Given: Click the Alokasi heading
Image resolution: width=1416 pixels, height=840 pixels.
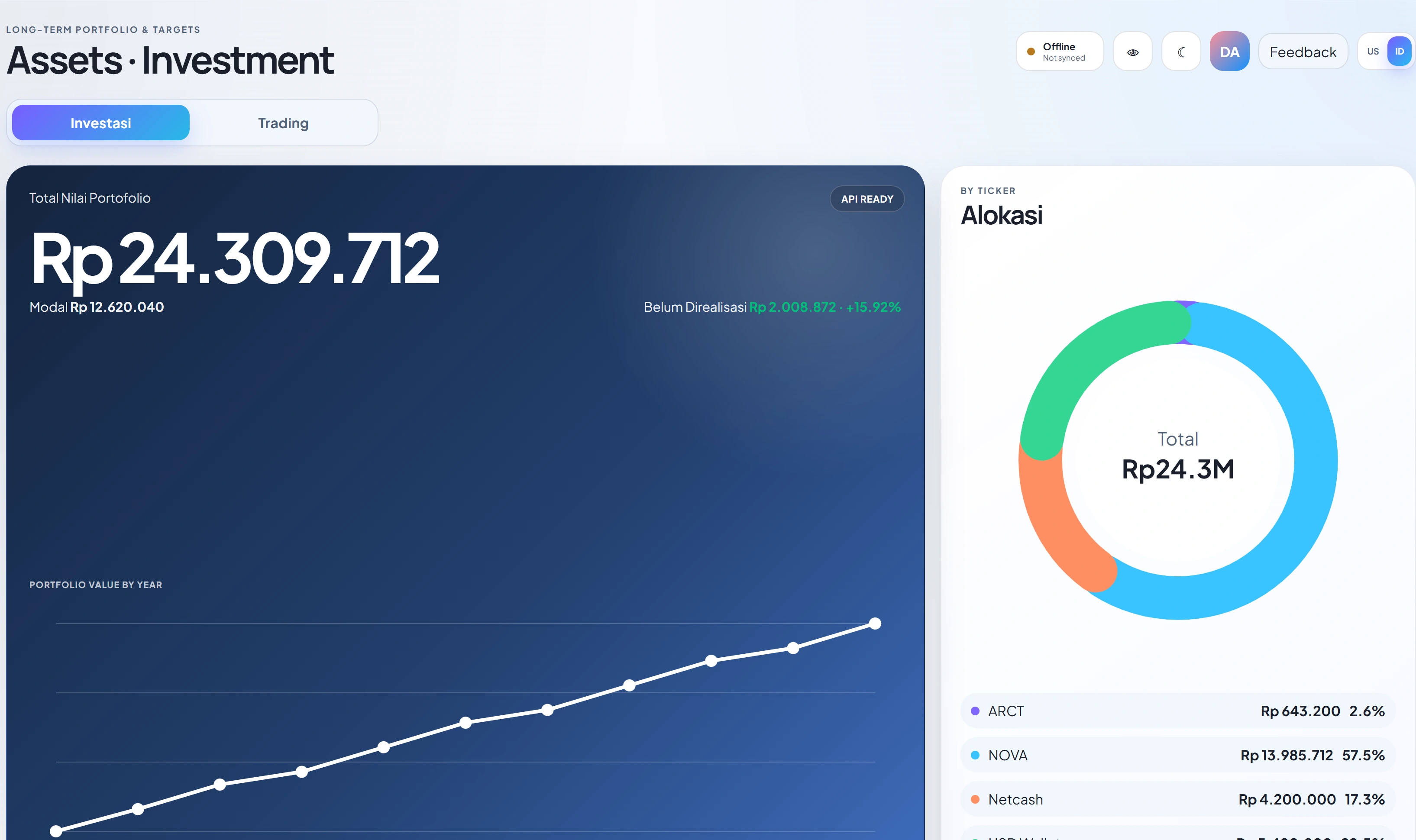Looking at the screenshot, I should pos(1001,215).
